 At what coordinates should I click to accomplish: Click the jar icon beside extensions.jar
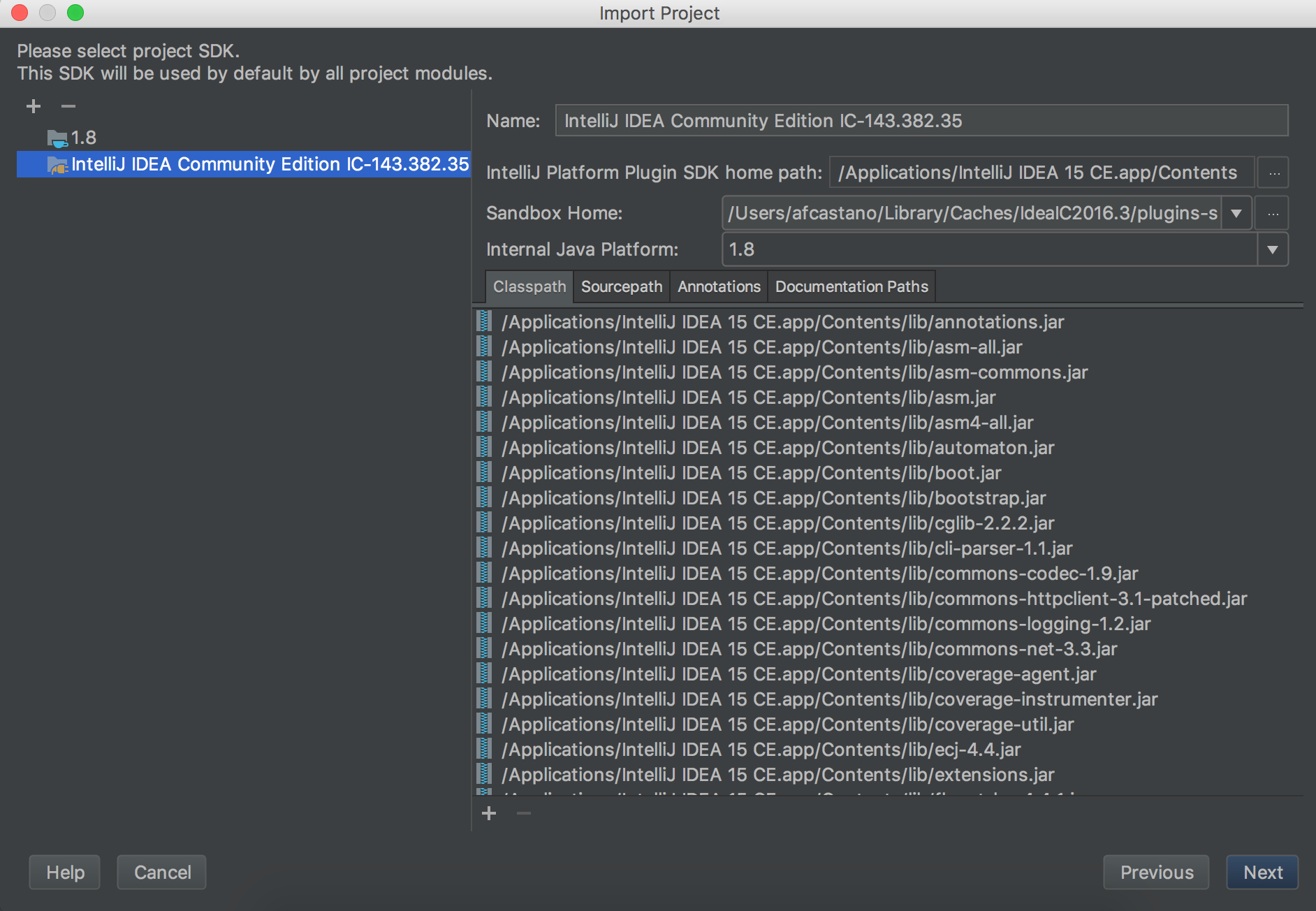pos(483,773)
